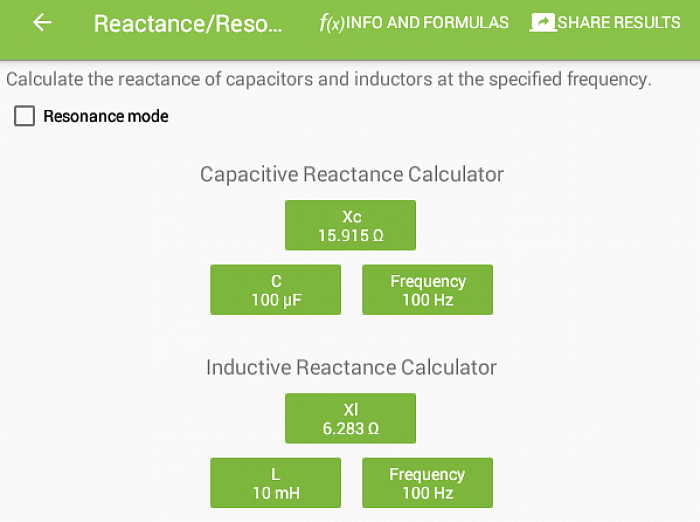Click the Inductive Reactance Calculator heading
This screenshot has width=700, height=522.
[x=351, y=367]
